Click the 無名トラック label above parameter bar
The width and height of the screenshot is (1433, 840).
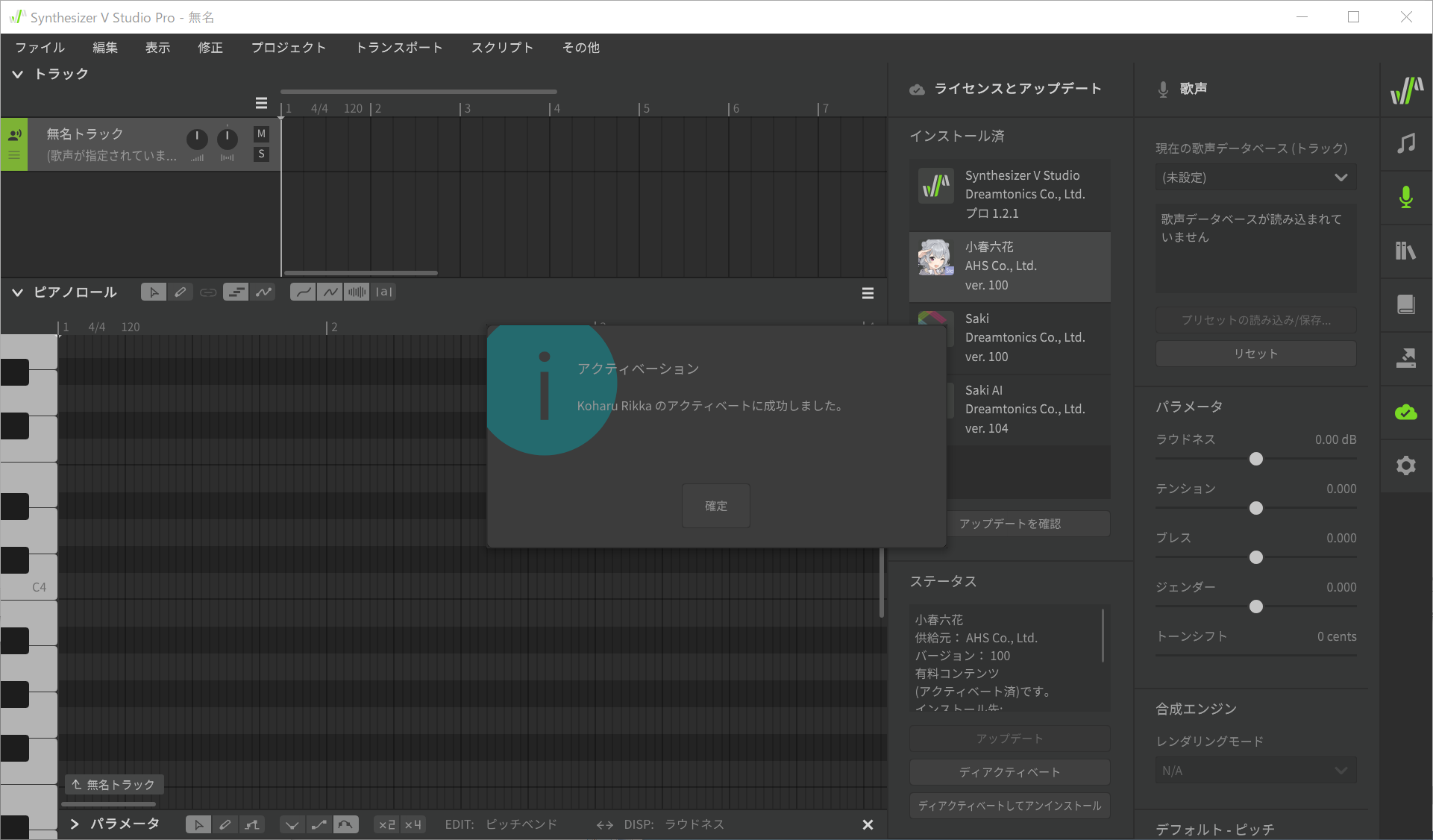click(114, 785)
